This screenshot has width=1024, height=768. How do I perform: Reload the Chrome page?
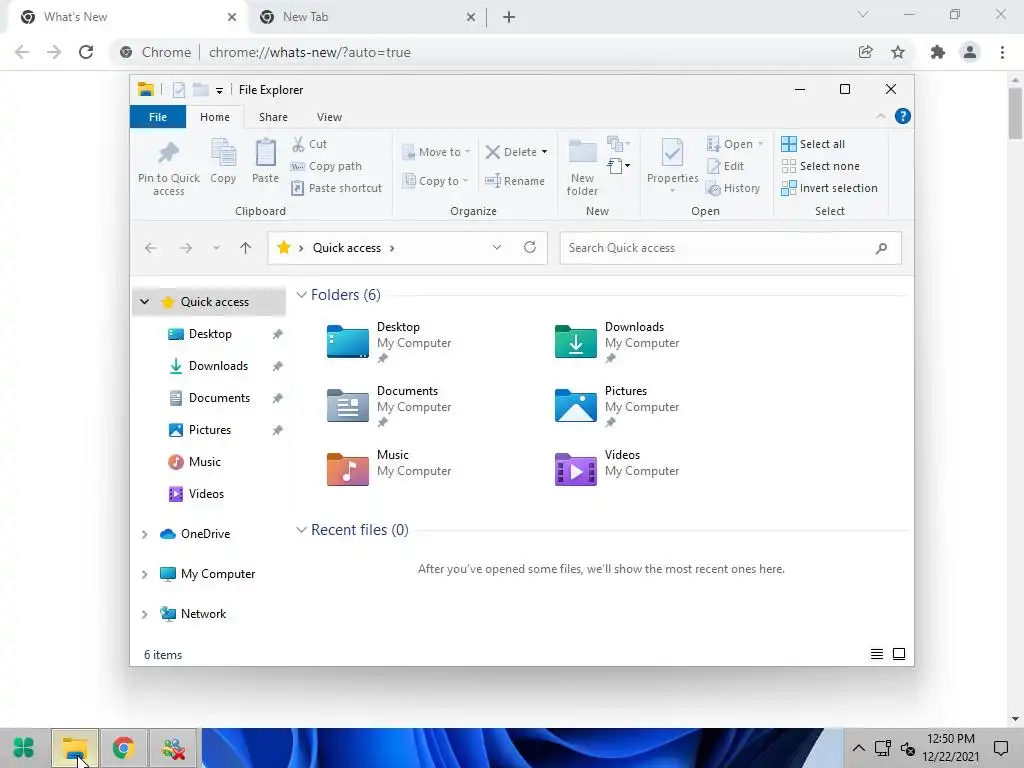86,52
